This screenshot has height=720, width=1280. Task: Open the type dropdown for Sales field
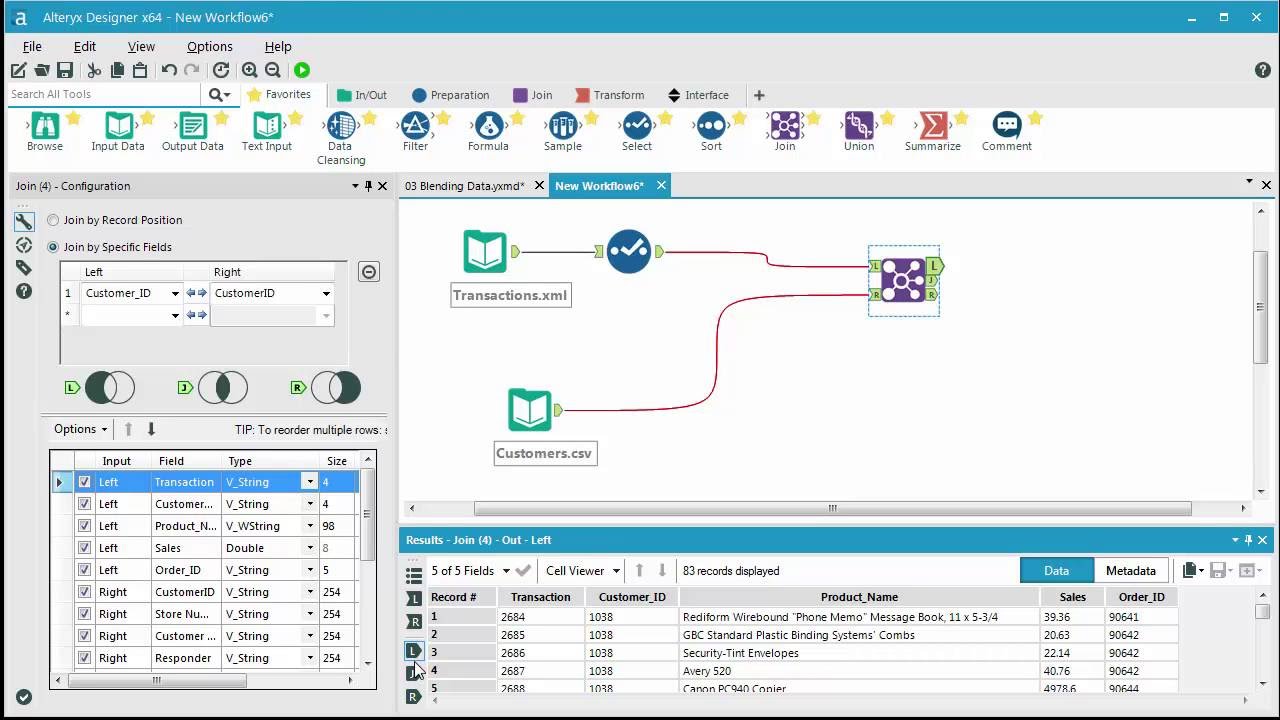310,548
